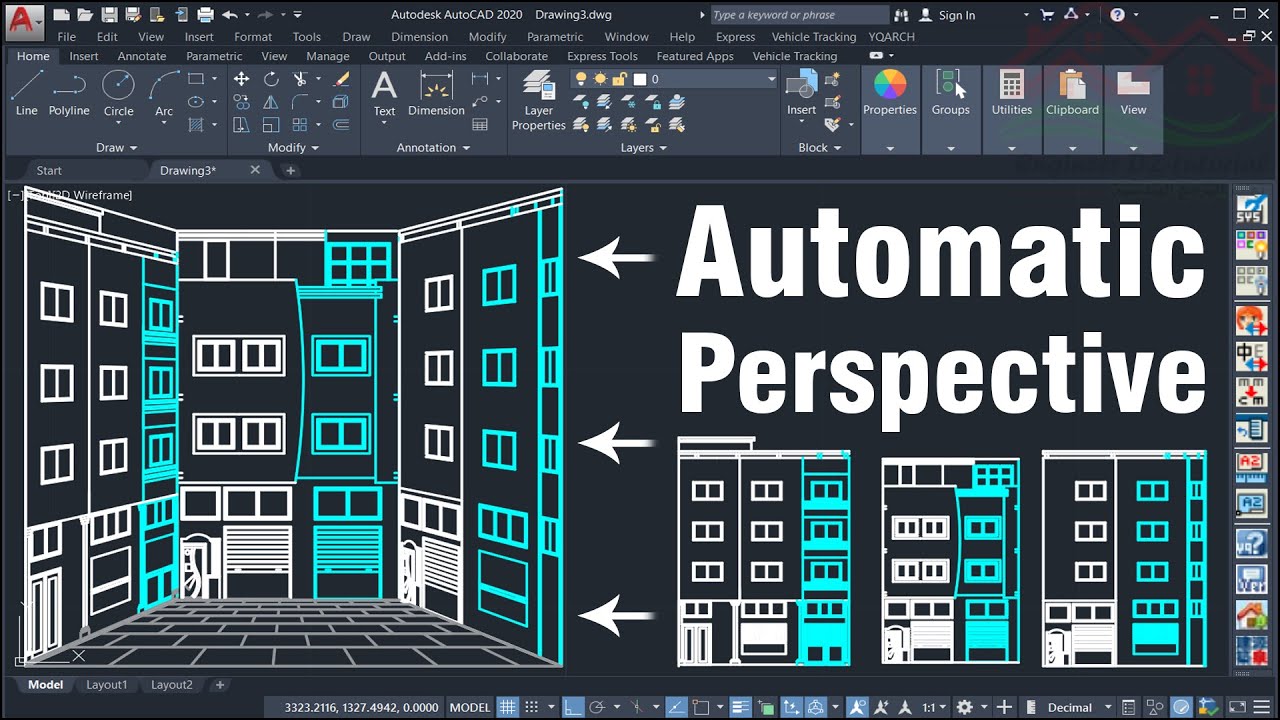Select the Rectangle tool in Draw panel

(x=196, y=79)
